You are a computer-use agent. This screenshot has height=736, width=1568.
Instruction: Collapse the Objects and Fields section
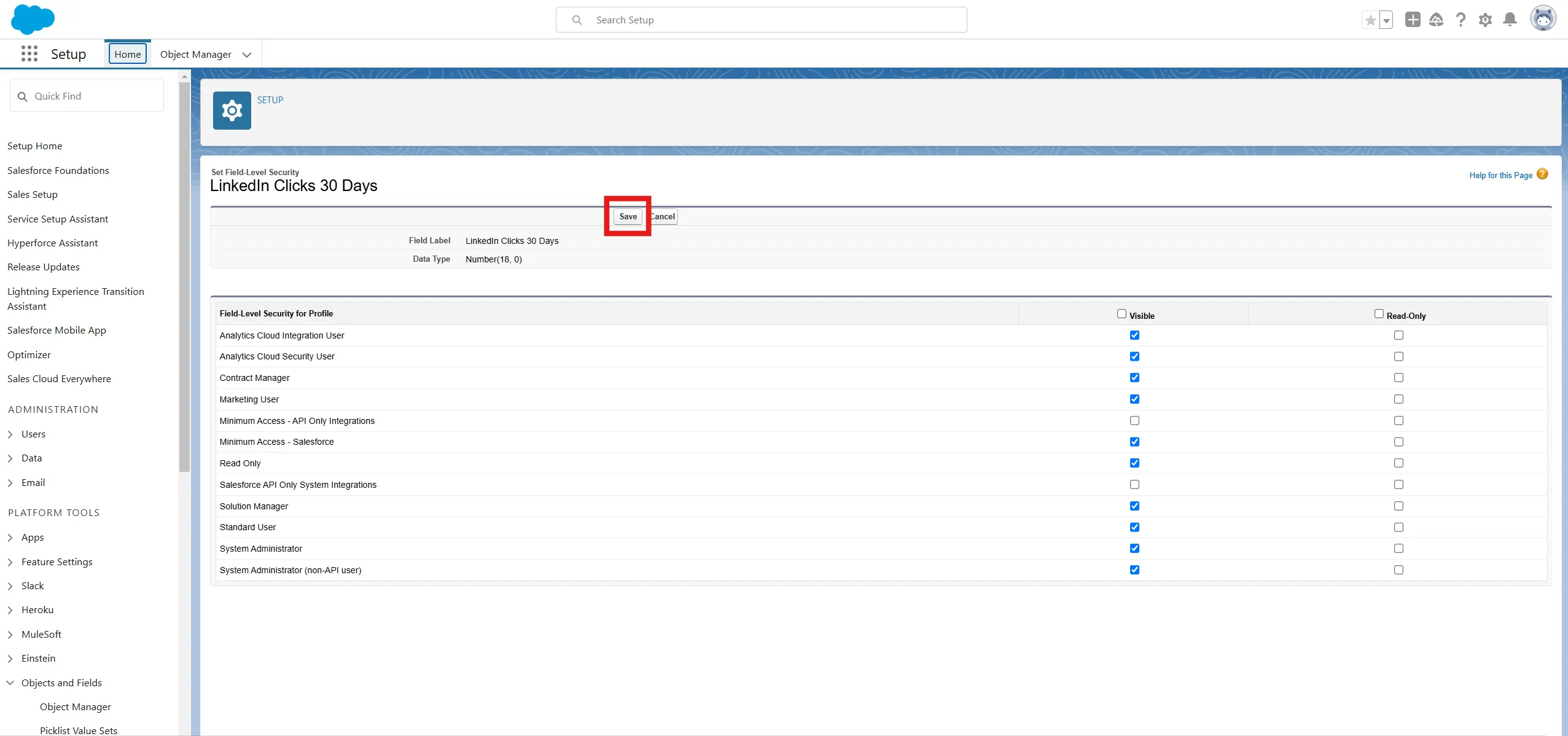point(10,683)
